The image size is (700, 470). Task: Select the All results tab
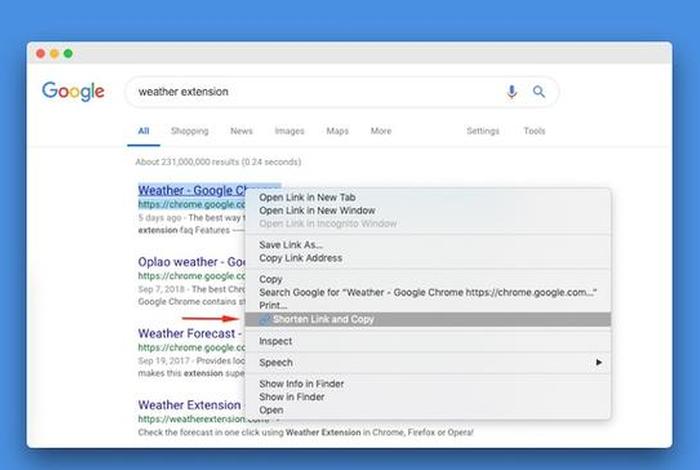tap(143, 131)
